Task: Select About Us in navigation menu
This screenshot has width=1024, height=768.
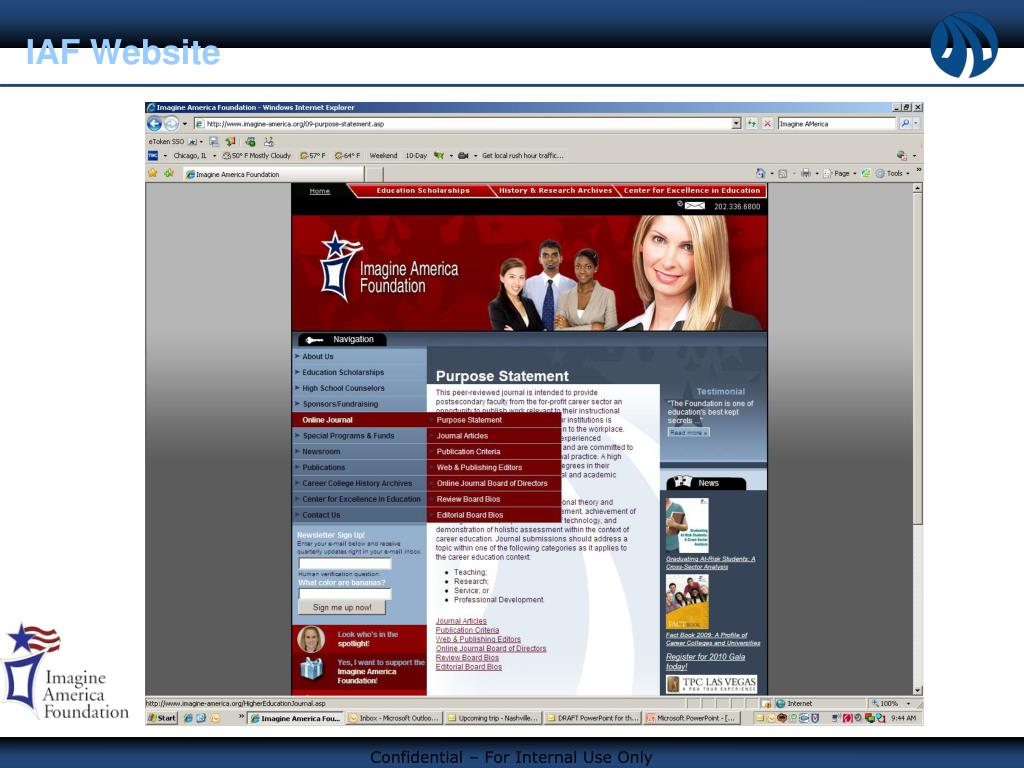Action: (x=359, y=357)
